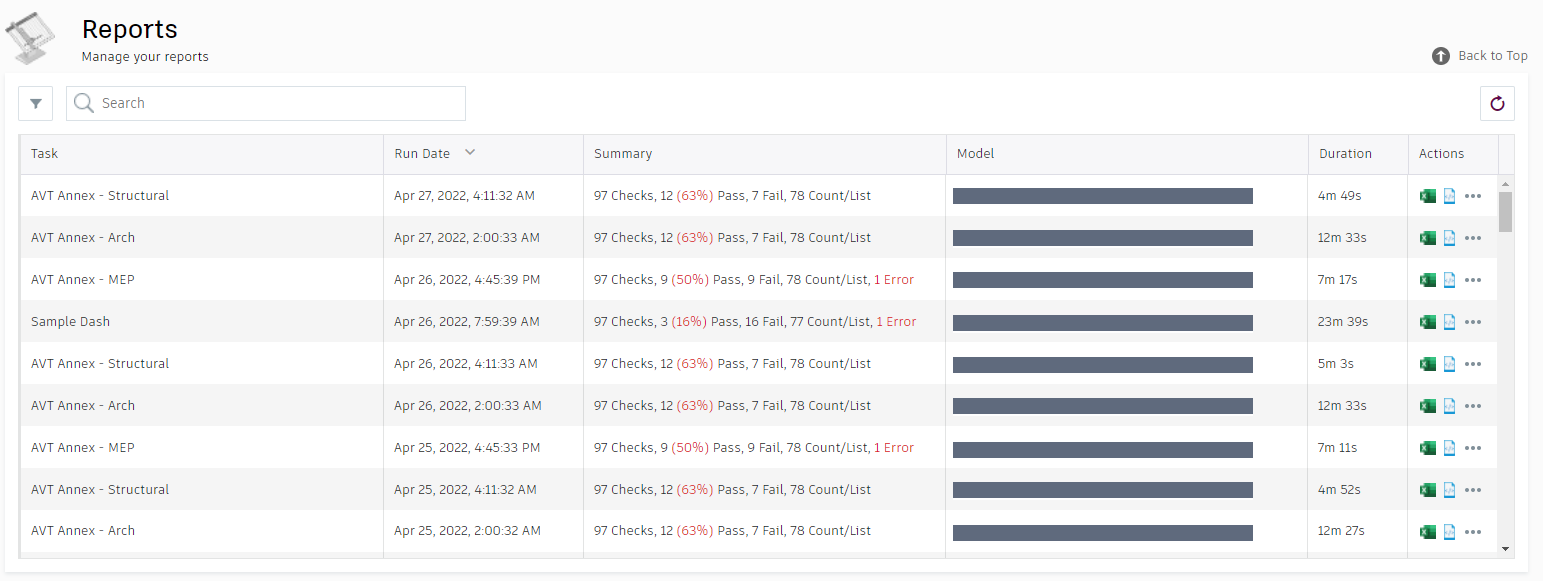Screen dimensions: 1543x581
Task: Click the table scrollbar down arrow
Action: click(1505, 549)
